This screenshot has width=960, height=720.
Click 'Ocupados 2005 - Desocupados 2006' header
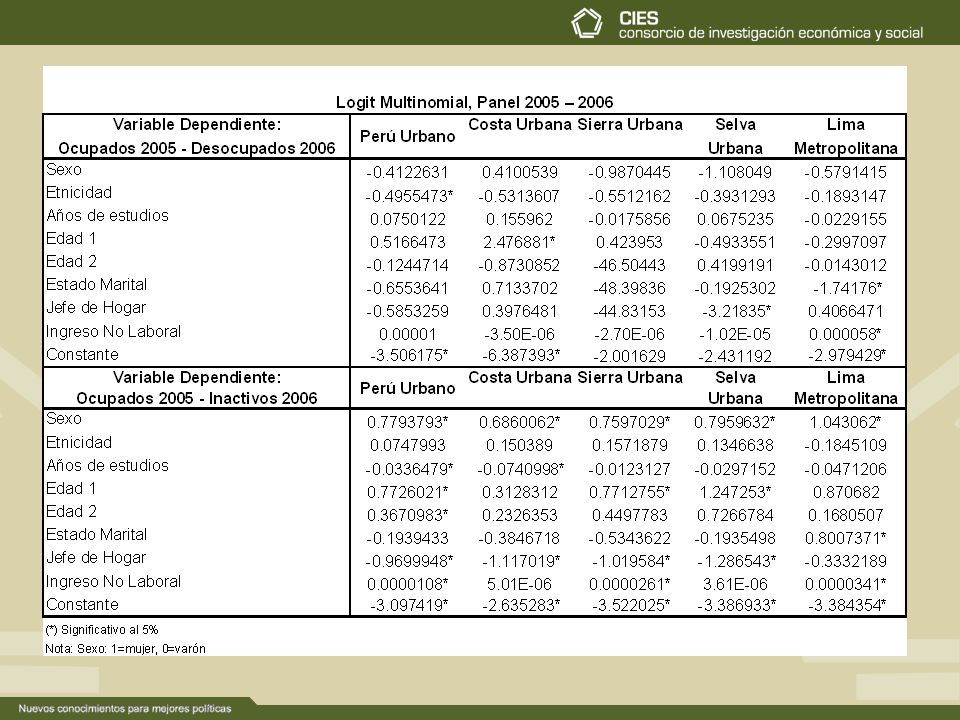[x=197, y=148]
